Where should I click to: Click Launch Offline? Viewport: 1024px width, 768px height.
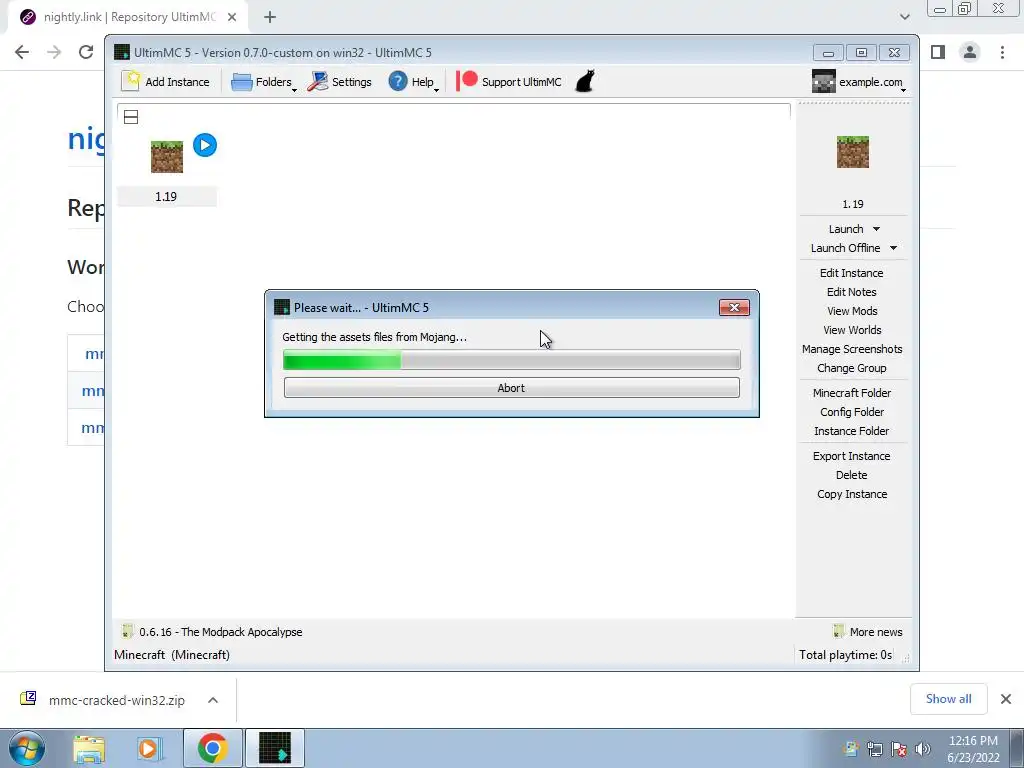845,248
